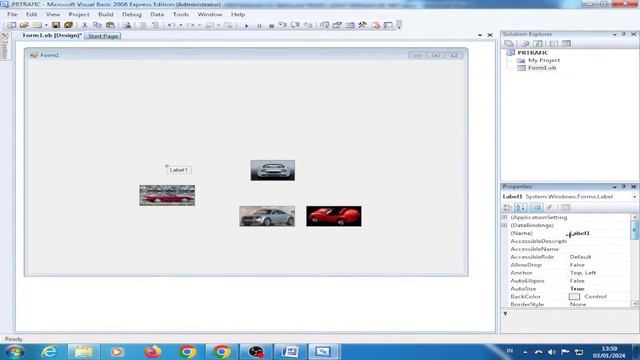640x360 pixels.
Task: Click the Step Out toolbar icon
Action: pos(308,25)
